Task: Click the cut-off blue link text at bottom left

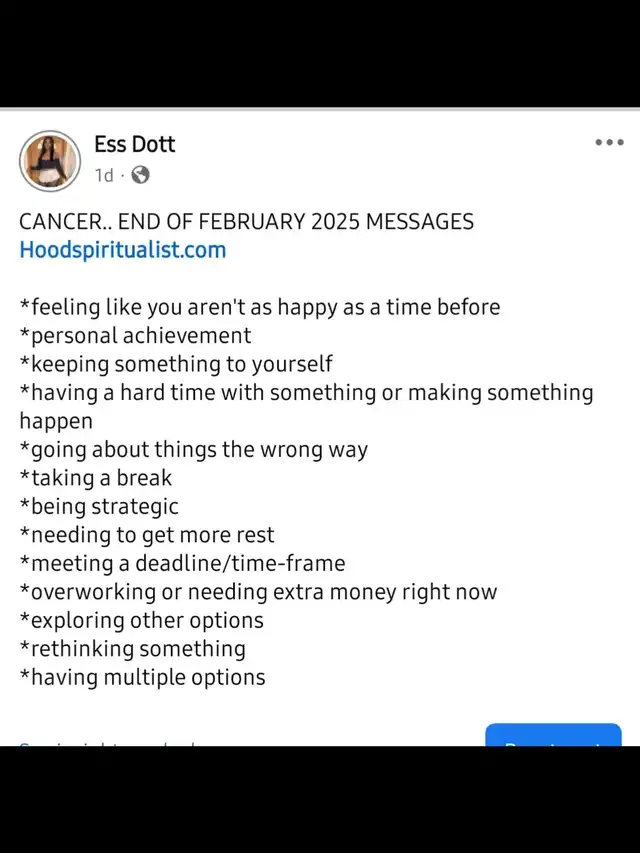Action: coord(107,743)
